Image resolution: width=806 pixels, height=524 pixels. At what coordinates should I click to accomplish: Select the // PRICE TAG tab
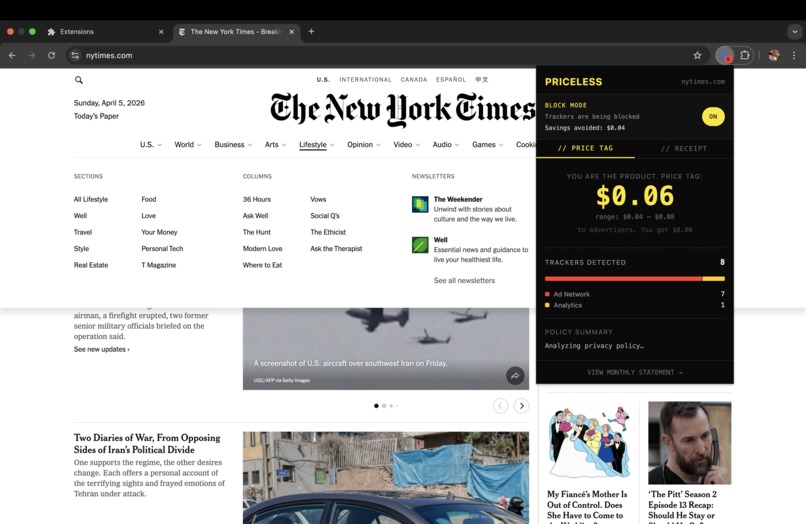(x=585, y=148)
